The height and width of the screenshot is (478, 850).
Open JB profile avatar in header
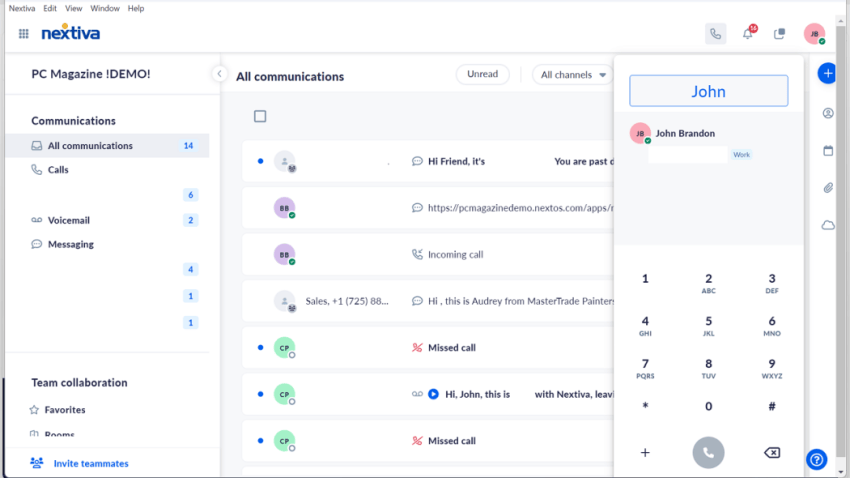pyautogui.click(x=814, y=34)
